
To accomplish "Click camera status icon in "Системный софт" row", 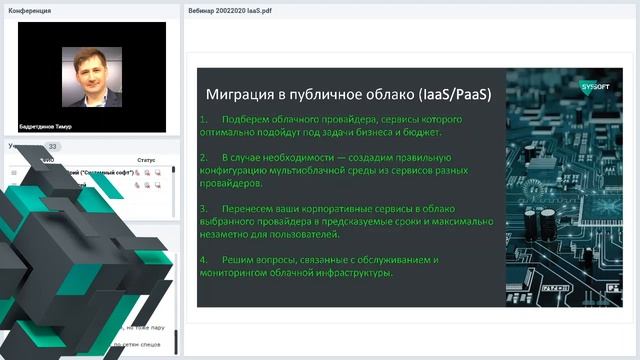I will coord(147,173).
